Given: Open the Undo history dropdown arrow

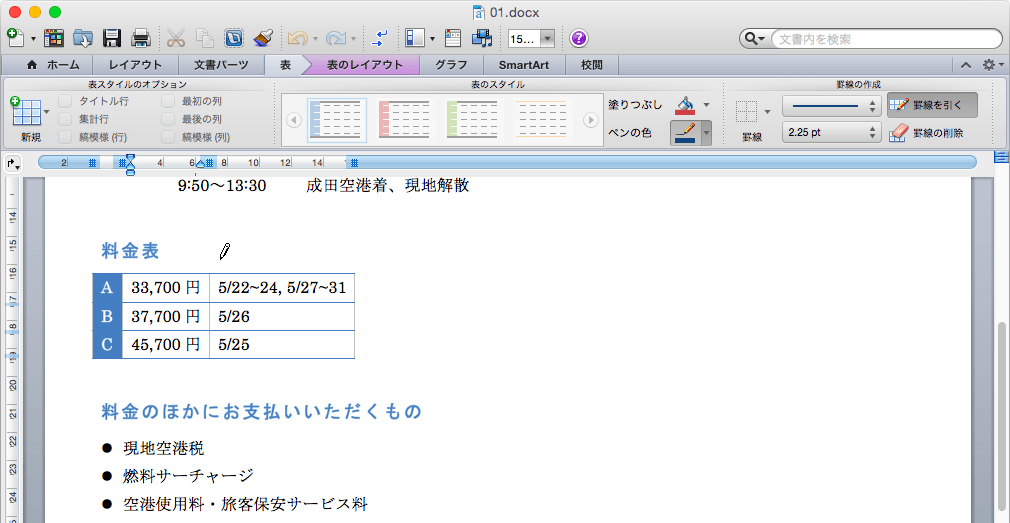Looking at the screenshot, I should point(316,39).
